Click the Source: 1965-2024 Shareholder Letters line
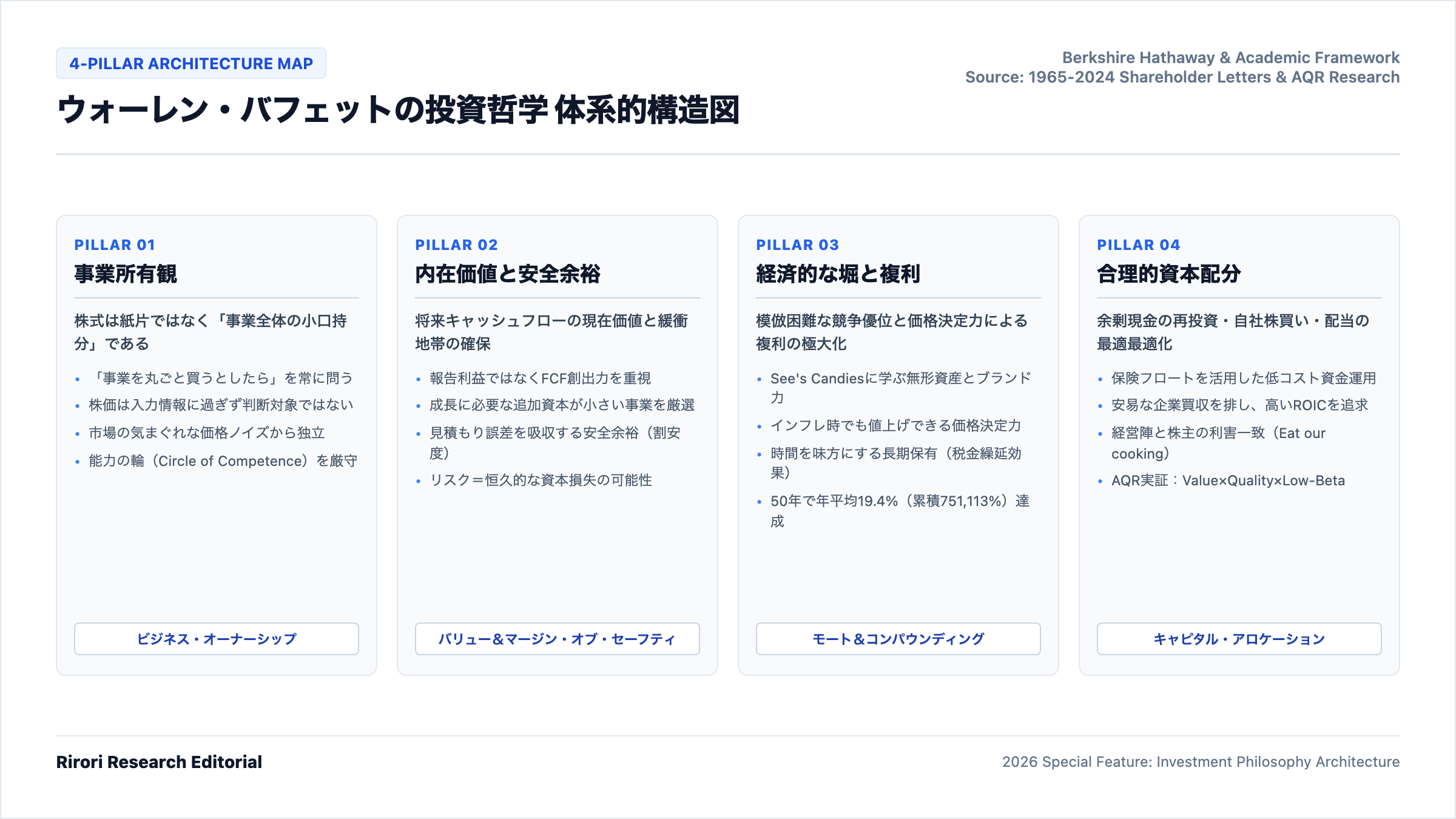 1182,78
